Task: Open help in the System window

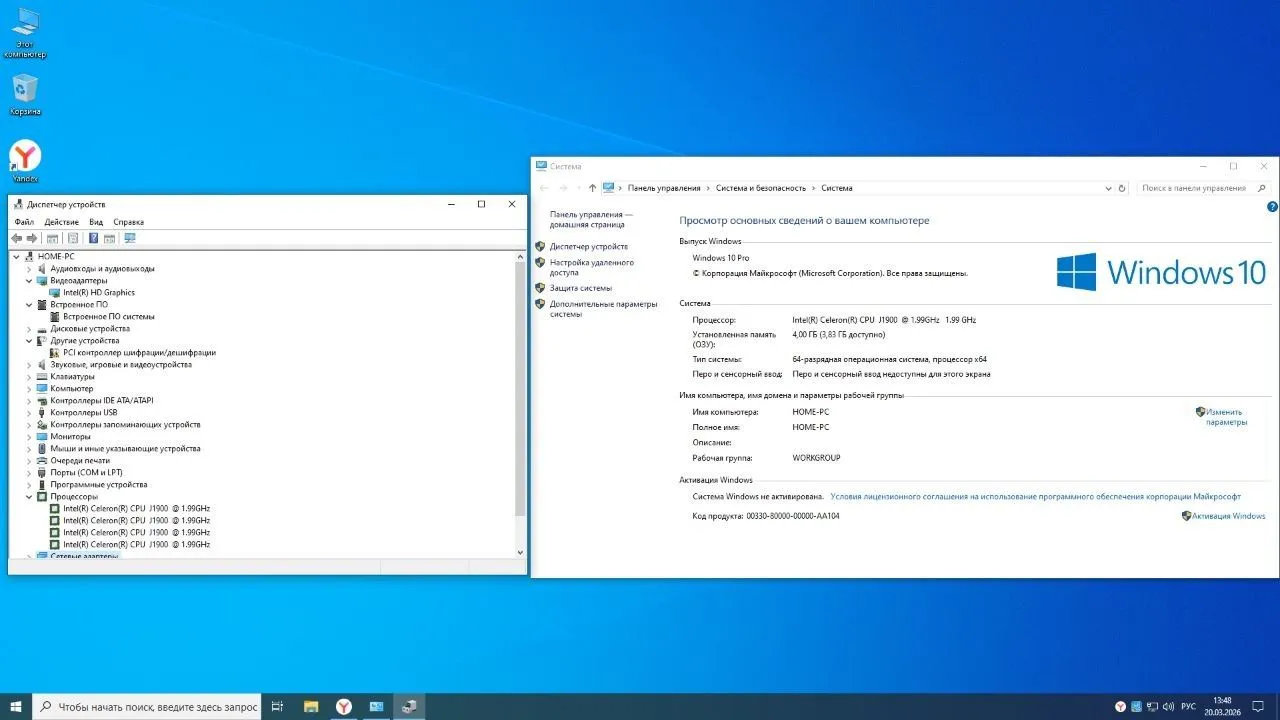Action: 1272,207
